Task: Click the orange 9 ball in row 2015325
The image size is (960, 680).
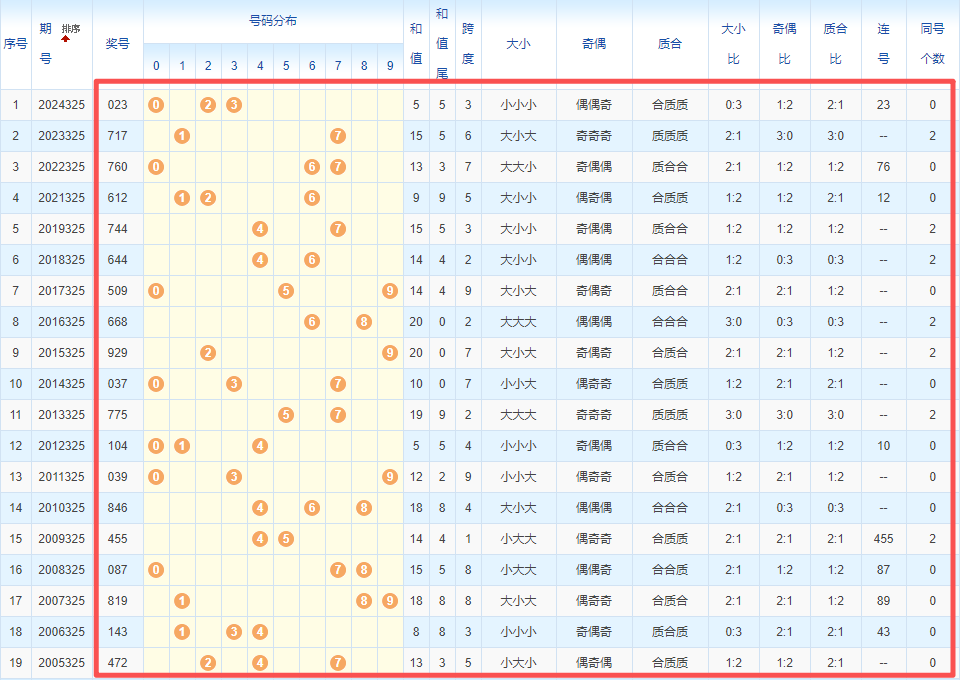Action: click(x=390, y=353)
